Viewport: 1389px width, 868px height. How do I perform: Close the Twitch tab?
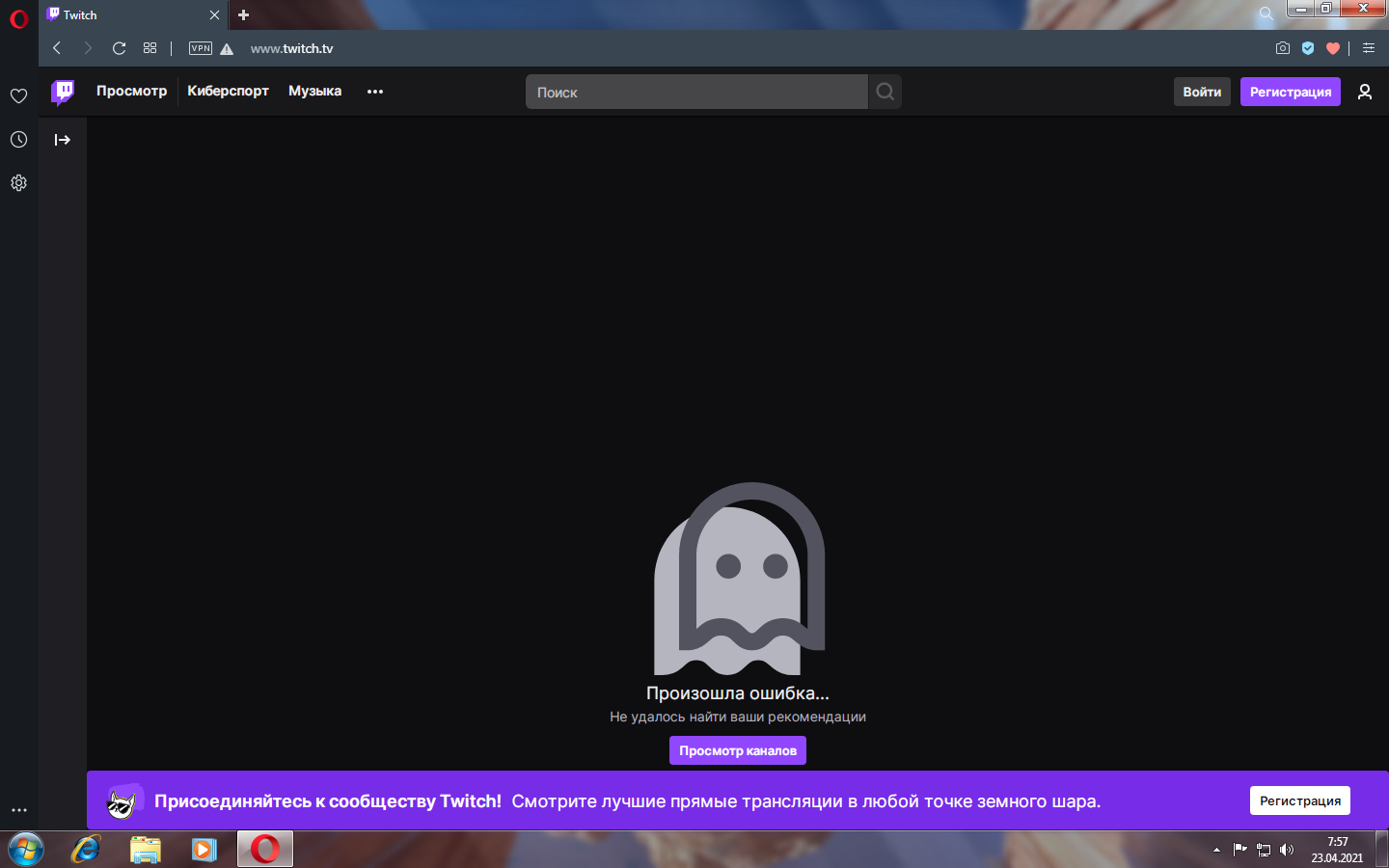(x=214, y=14)
